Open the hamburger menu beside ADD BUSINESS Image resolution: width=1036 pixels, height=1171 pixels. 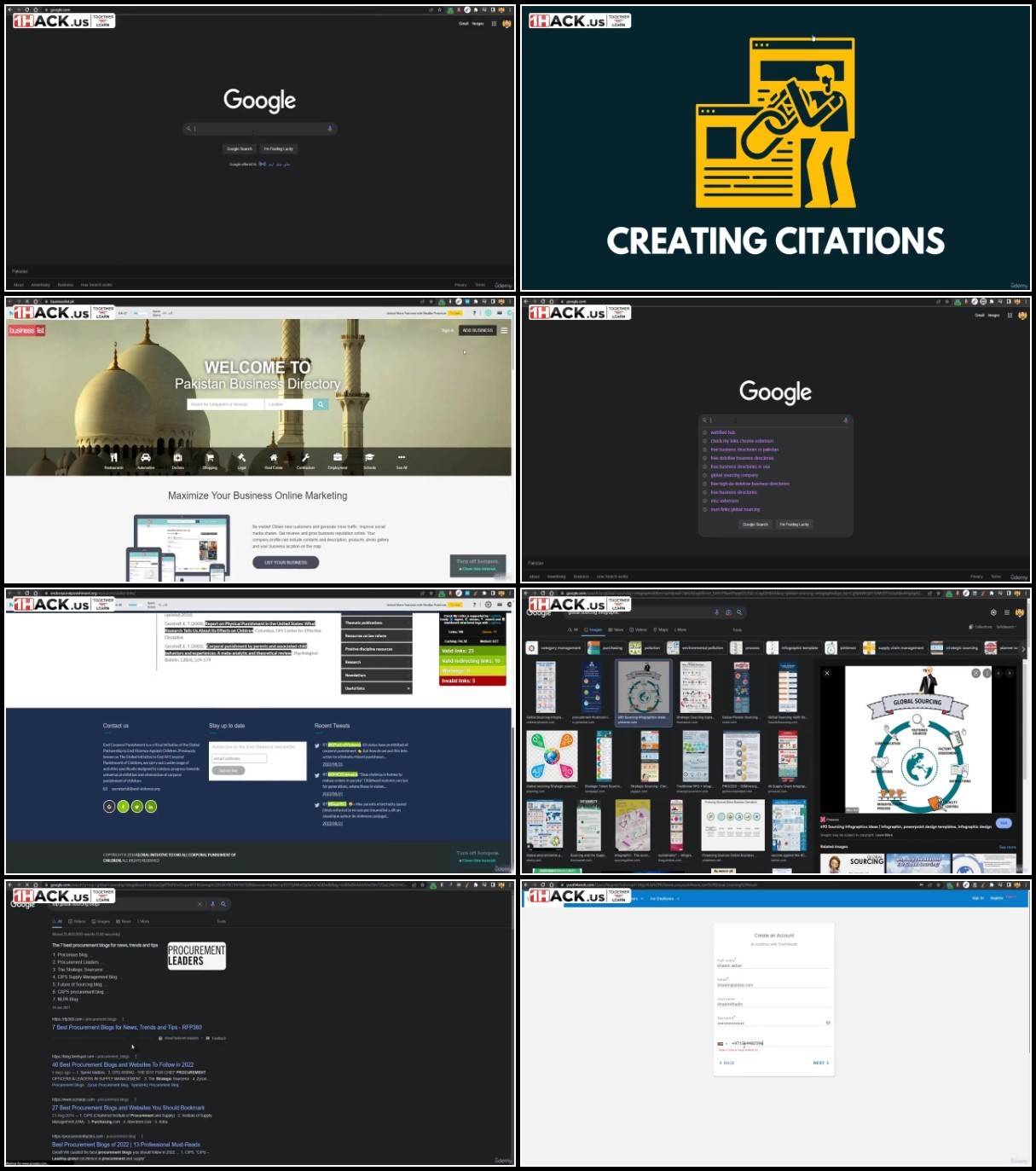pos(504,330)
